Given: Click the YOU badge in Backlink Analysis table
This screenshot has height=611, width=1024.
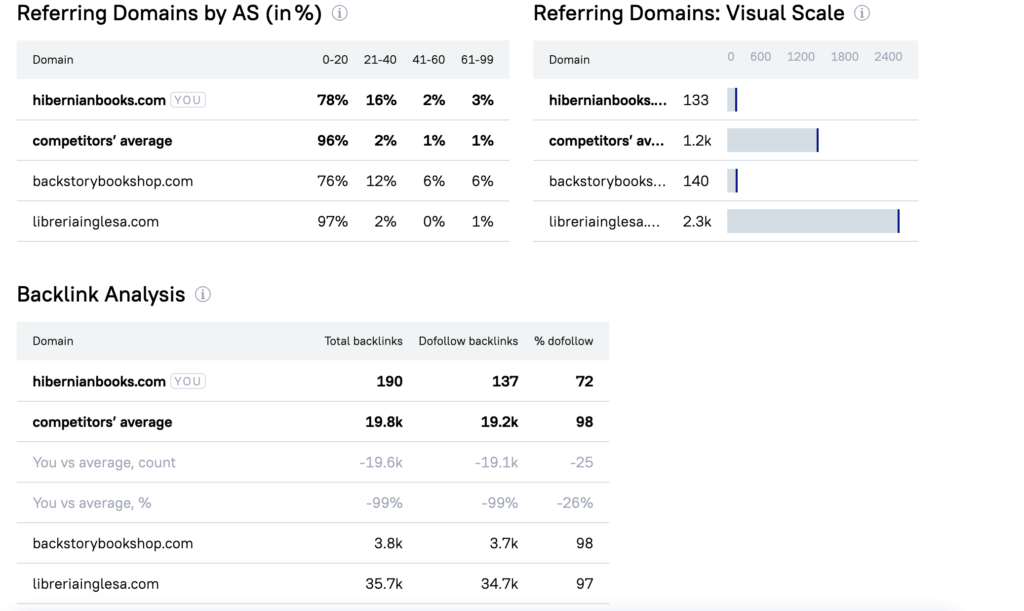Looking at the screenshot, I should [x=188, y=381].
